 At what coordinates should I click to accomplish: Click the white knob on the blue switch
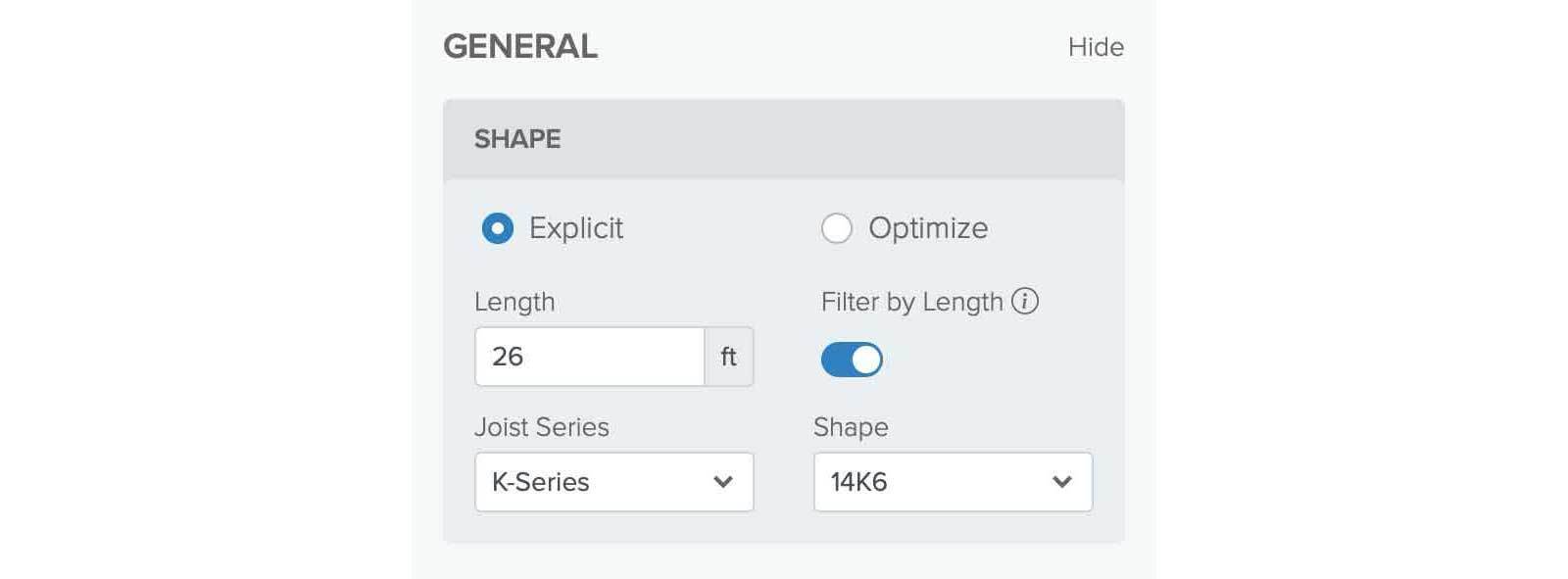pos(865,360)
